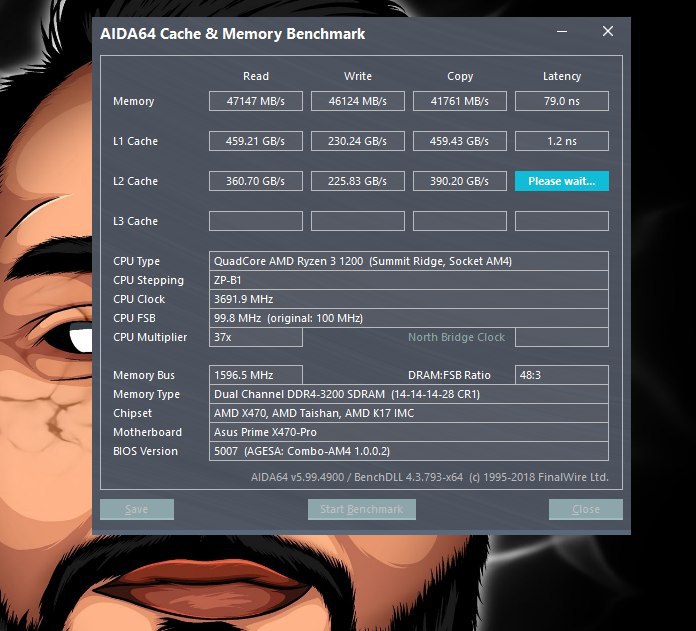
Task: Click the Motherboard value Asus Prime X470-Pro
Action: 409,432
